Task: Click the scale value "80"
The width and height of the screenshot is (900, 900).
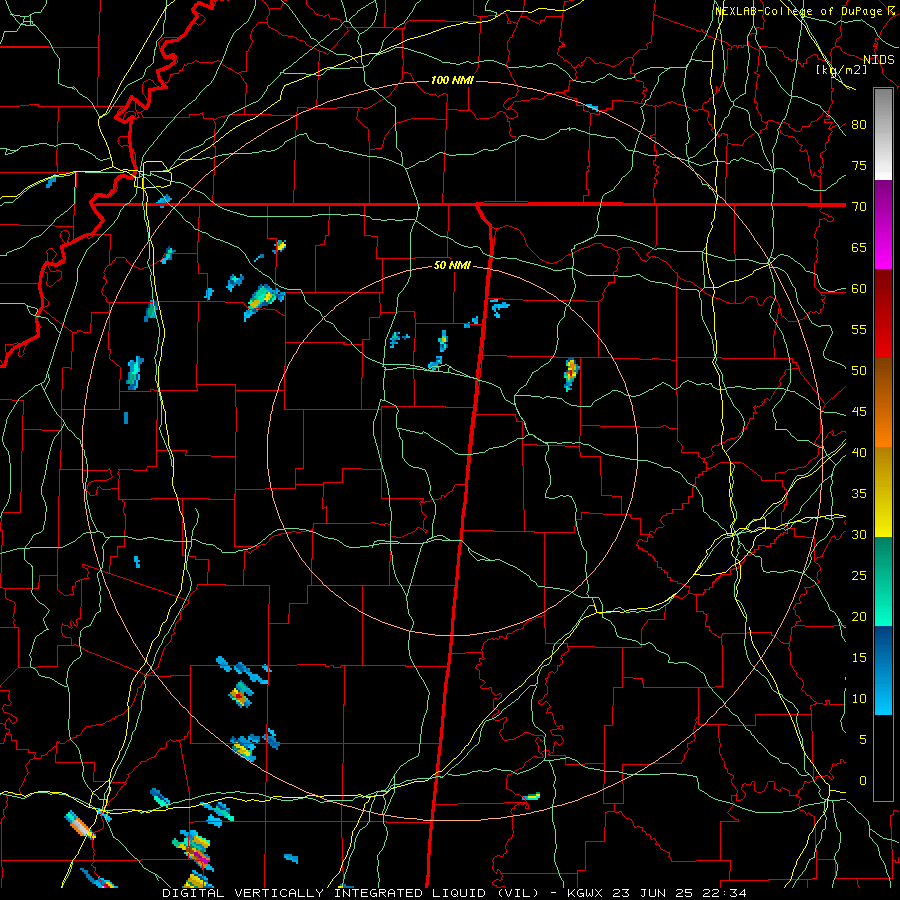Action: click(x=859, y=125)
